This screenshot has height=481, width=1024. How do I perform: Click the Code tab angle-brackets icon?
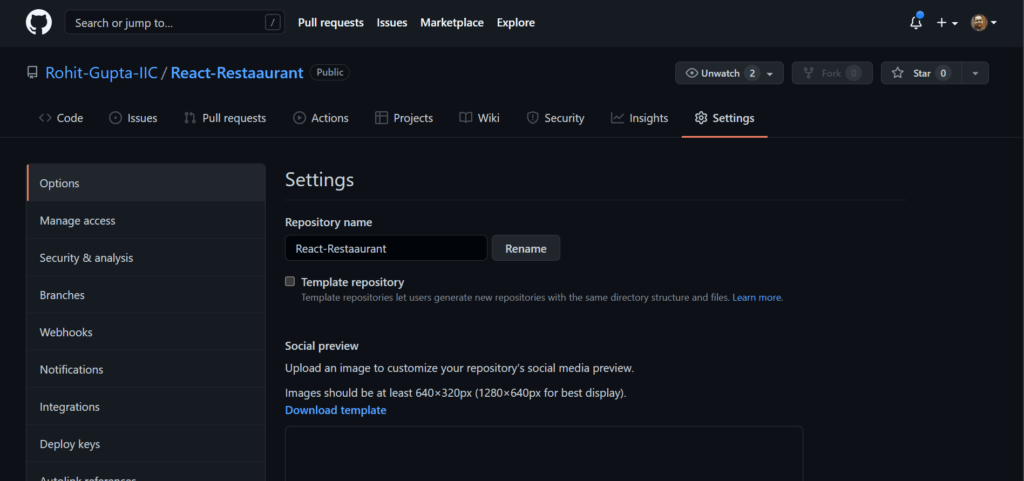tap(45, 118)
